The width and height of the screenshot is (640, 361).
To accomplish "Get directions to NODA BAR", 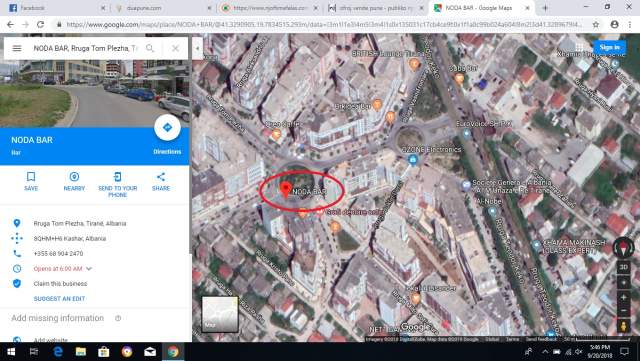I will [167, 127].
